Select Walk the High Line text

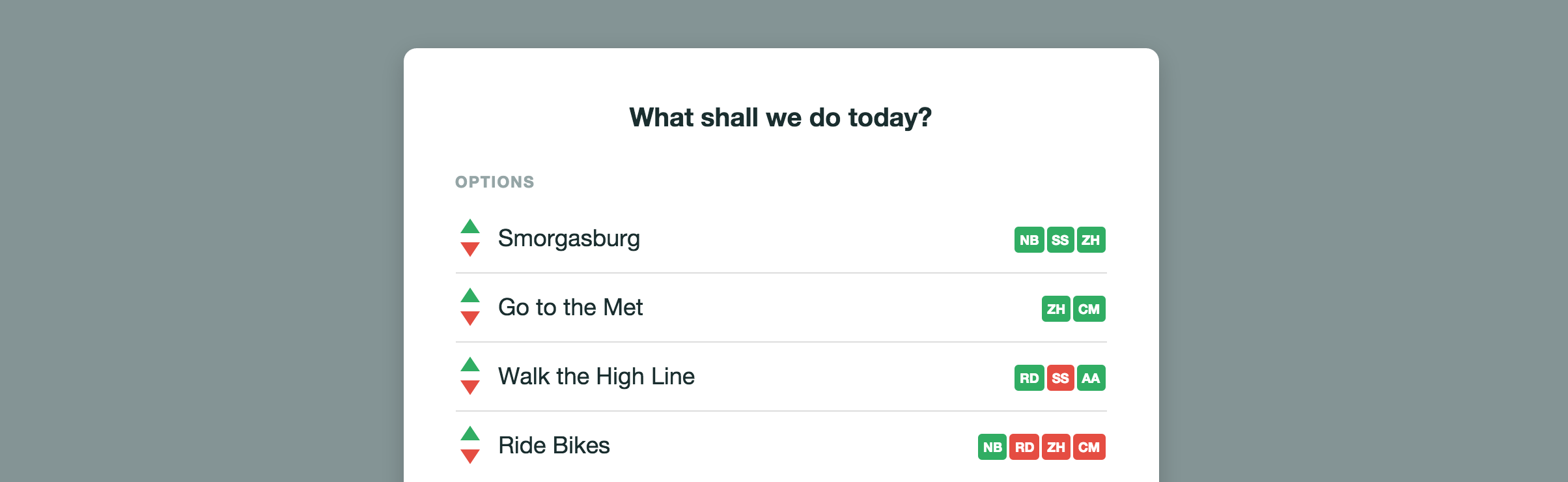tap(596, 376)
